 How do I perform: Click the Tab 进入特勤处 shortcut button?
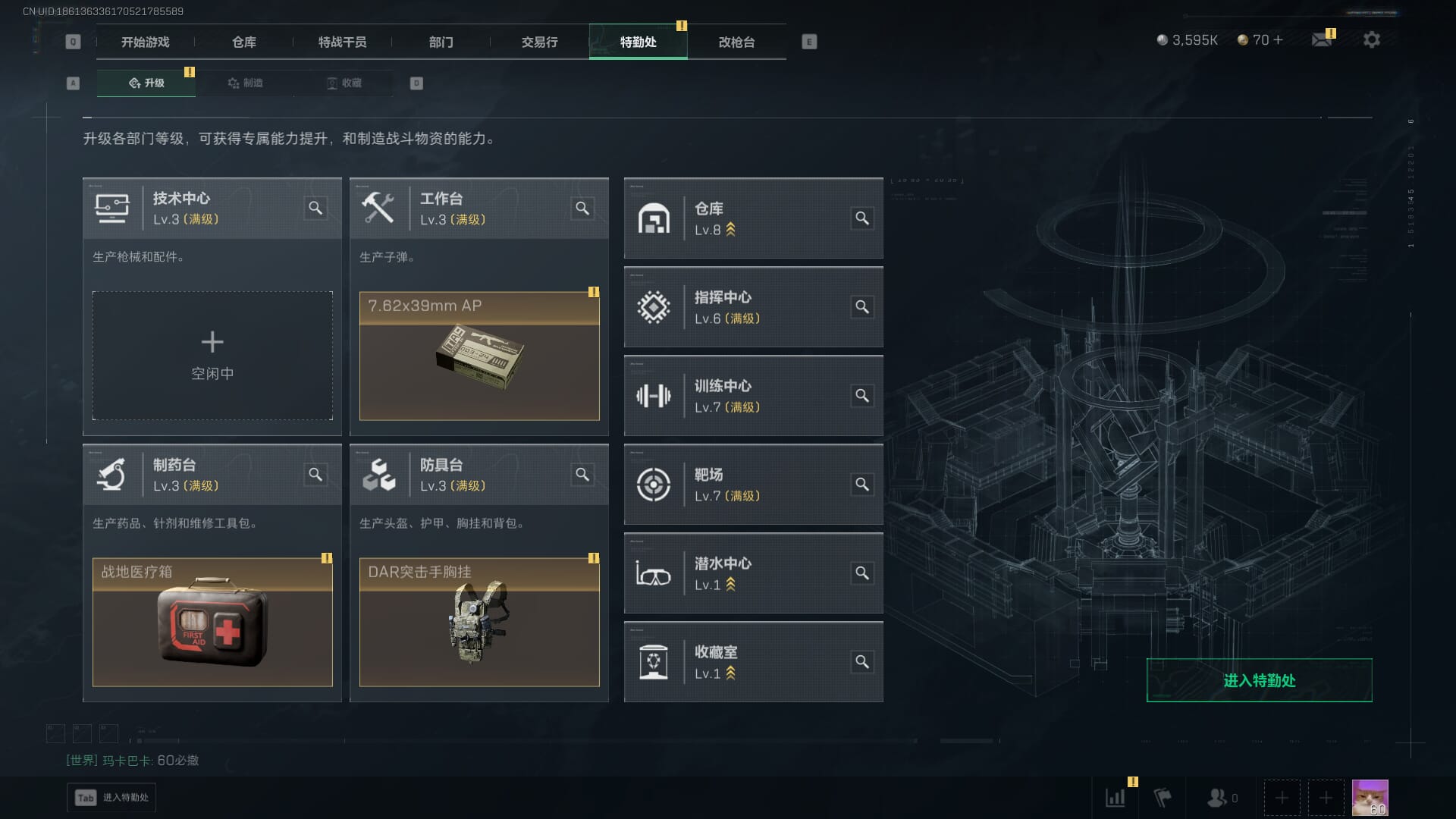click(111, 798)
